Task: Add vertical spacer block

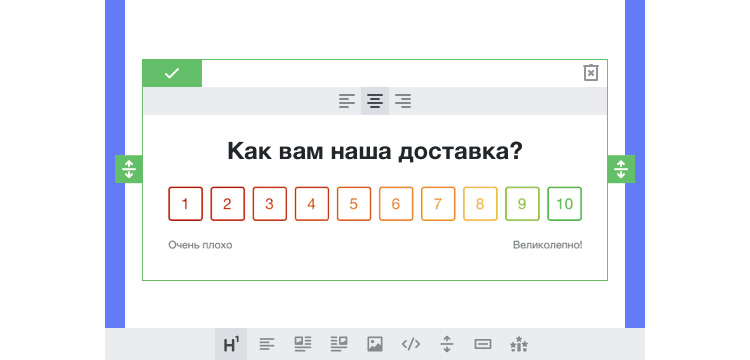Action: pyautogui.click(x=447, y=344)
